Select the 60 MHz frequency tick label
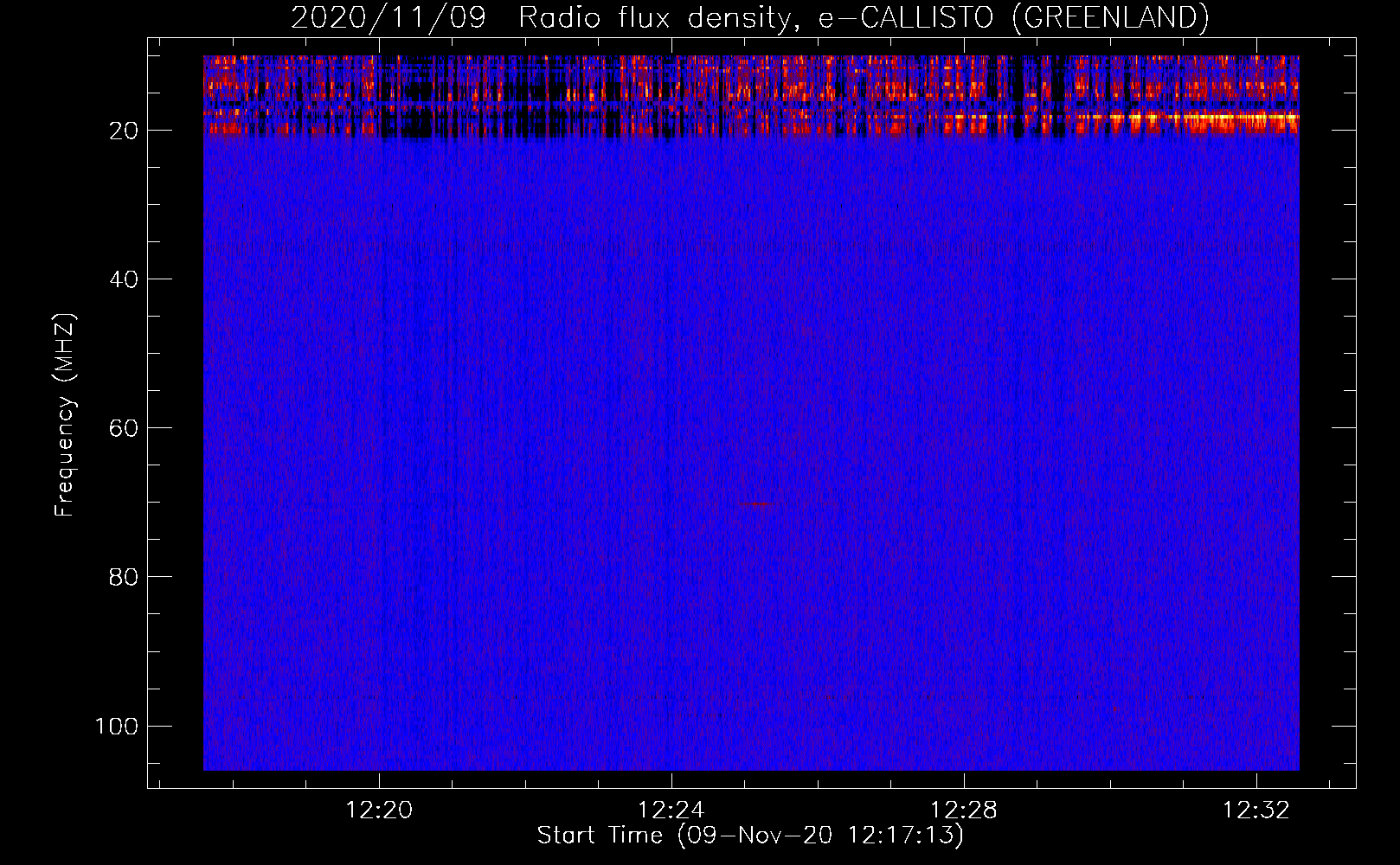The image size is (1400, 865). pyautogui.click(x=124, y=428)
